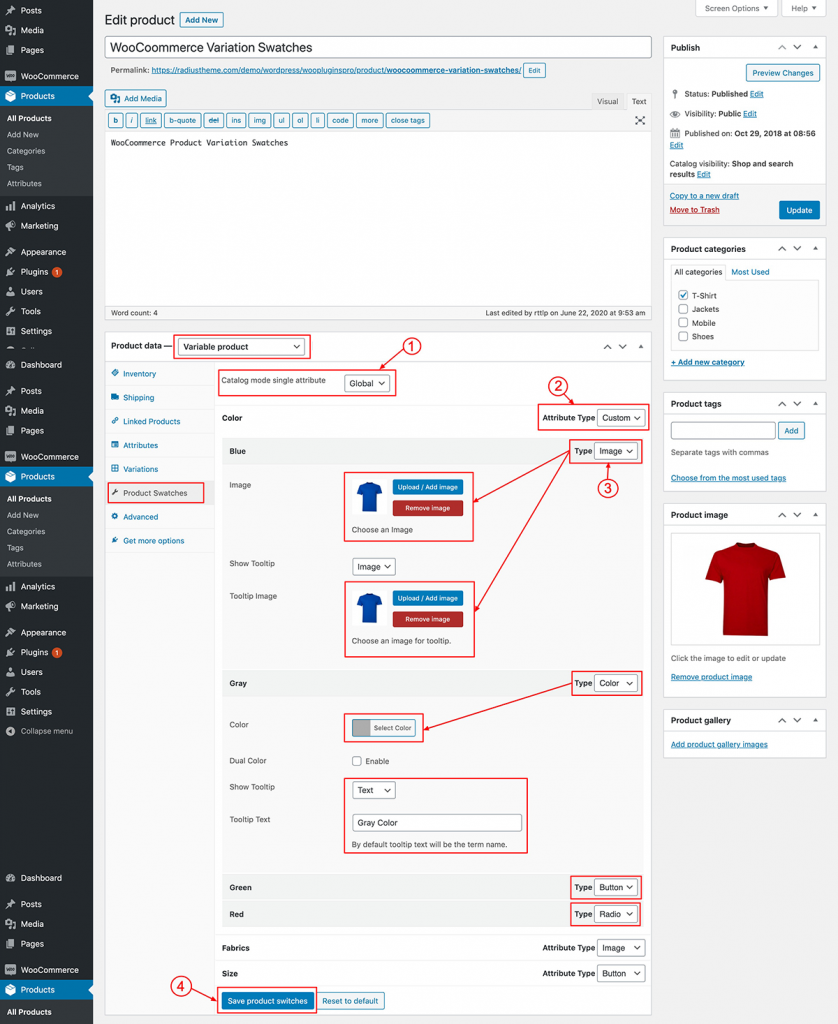Collapse the Product gallery panel triangle
The height and width of the screenshot is (1024, 838).
[815, 720]
